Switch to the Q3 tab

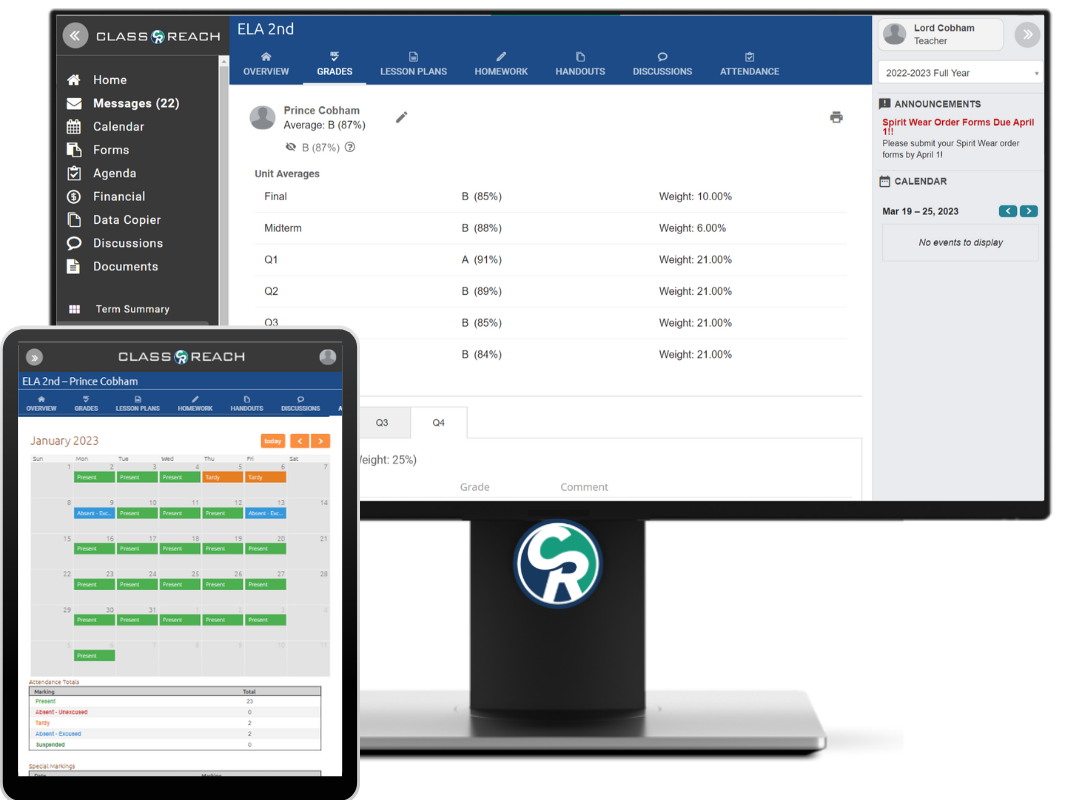click(x=383, y=422)
